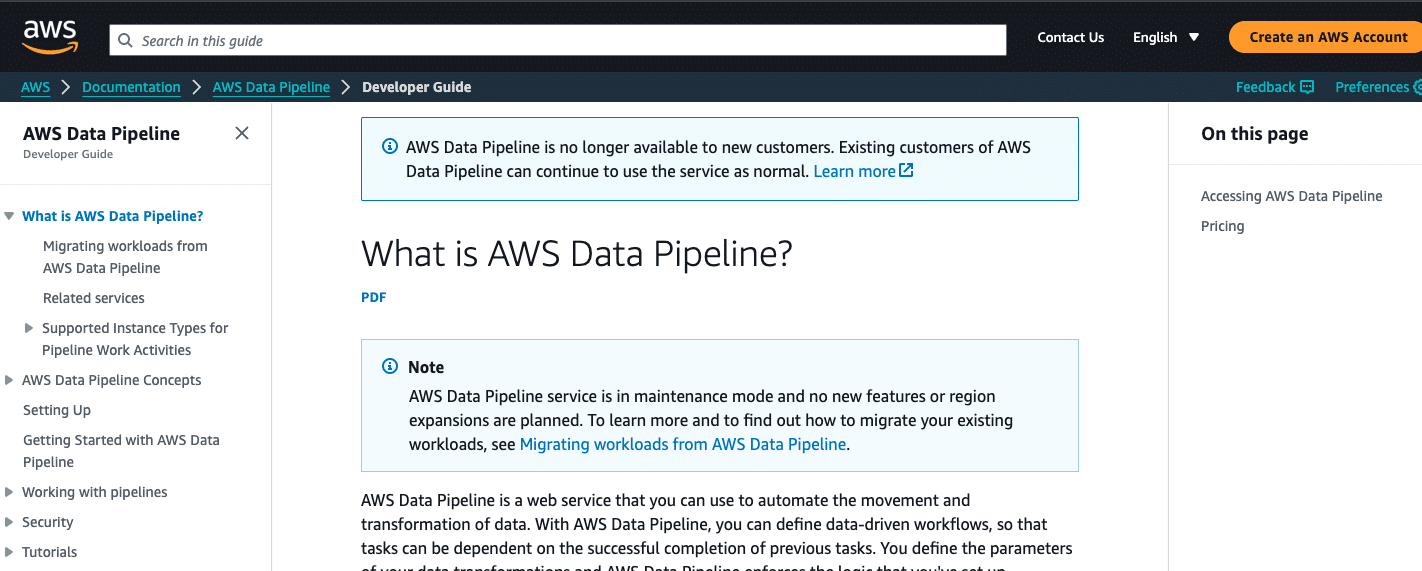Click Create an AWS Account button

(1326, 37)
